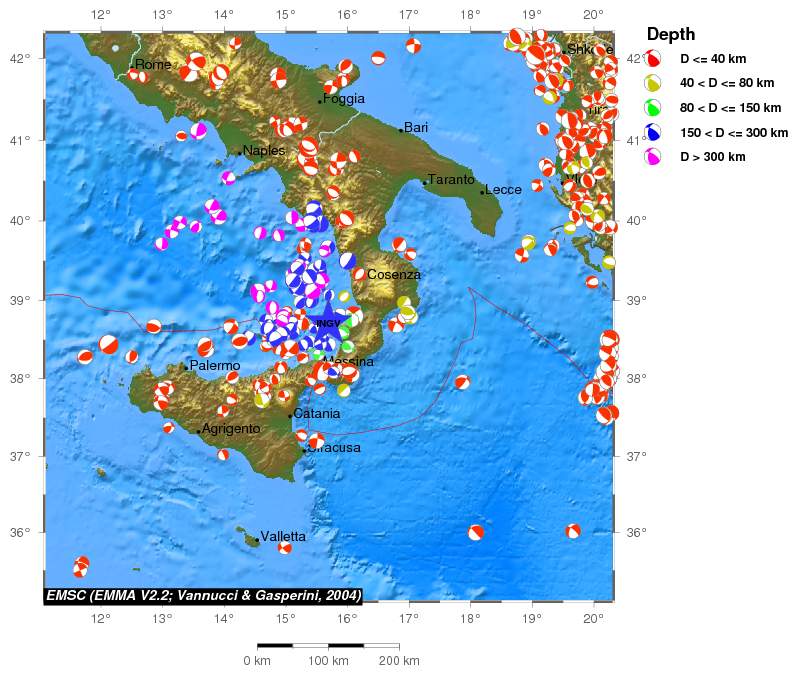The image size is (798, 675).
Task: Click the 'D <= 40 km' legend text
Action: pyautogui.click(x=713, y=60)
